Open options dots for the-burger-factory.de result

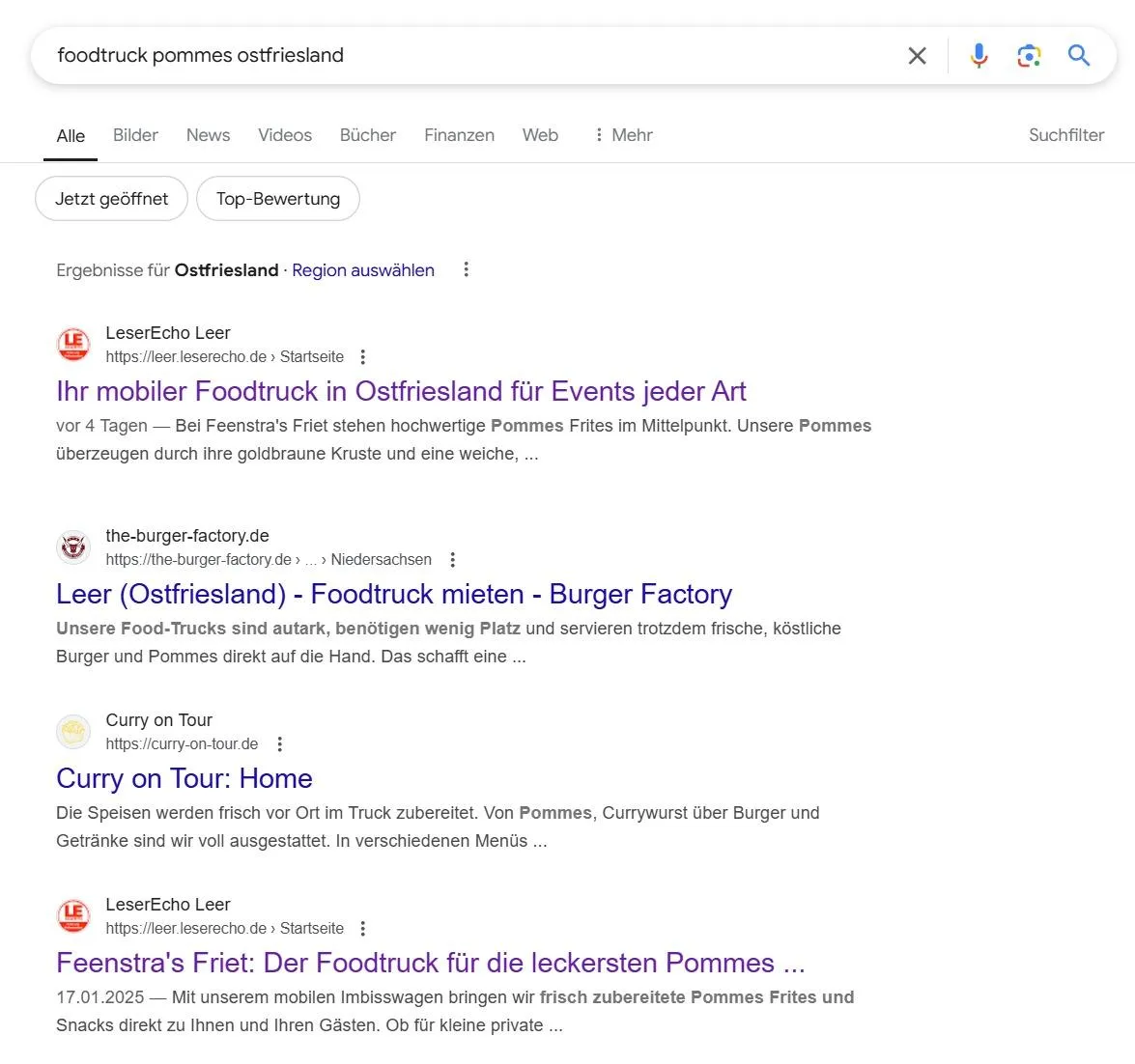click(x=452, y=560)
